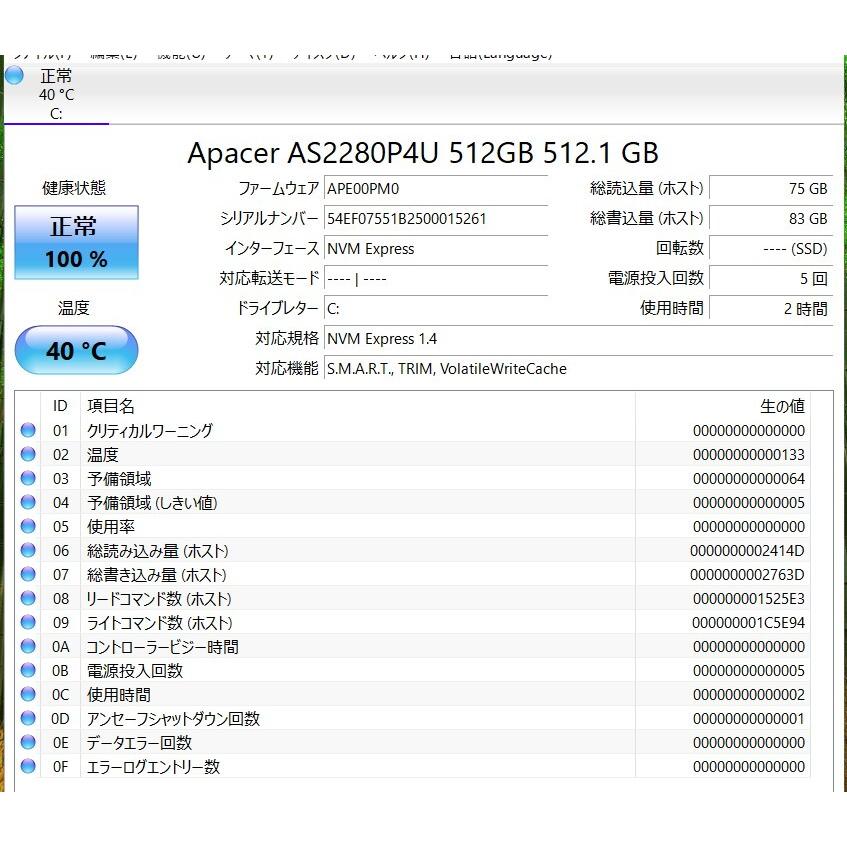This screenshot has width=847, height=847.
Task: Click raw value 00000000000064 for 予備領域
Action: pyautogui.click(x=749, y=479)
